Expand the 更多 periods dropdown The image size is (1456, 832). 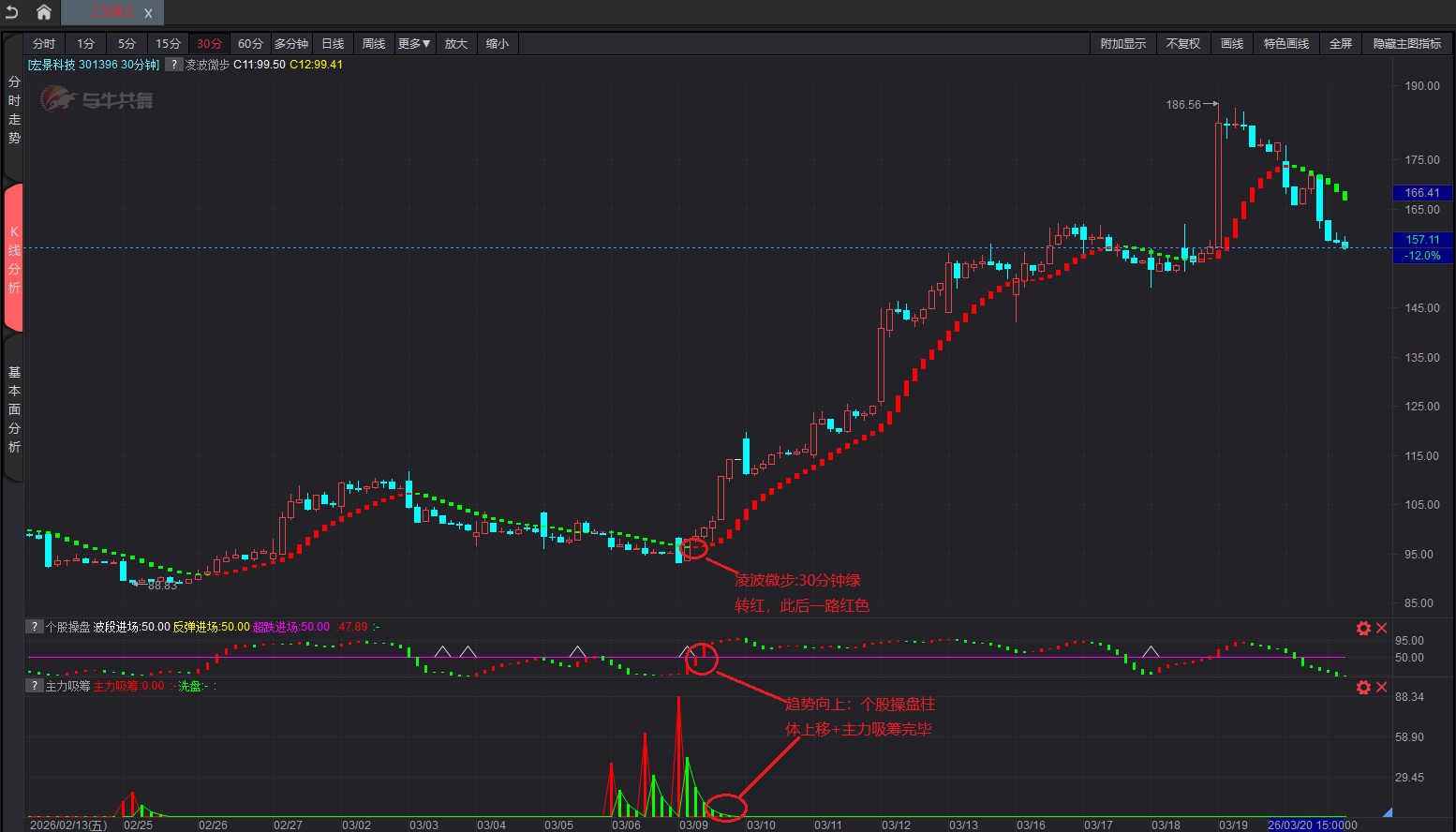[414, 44]
